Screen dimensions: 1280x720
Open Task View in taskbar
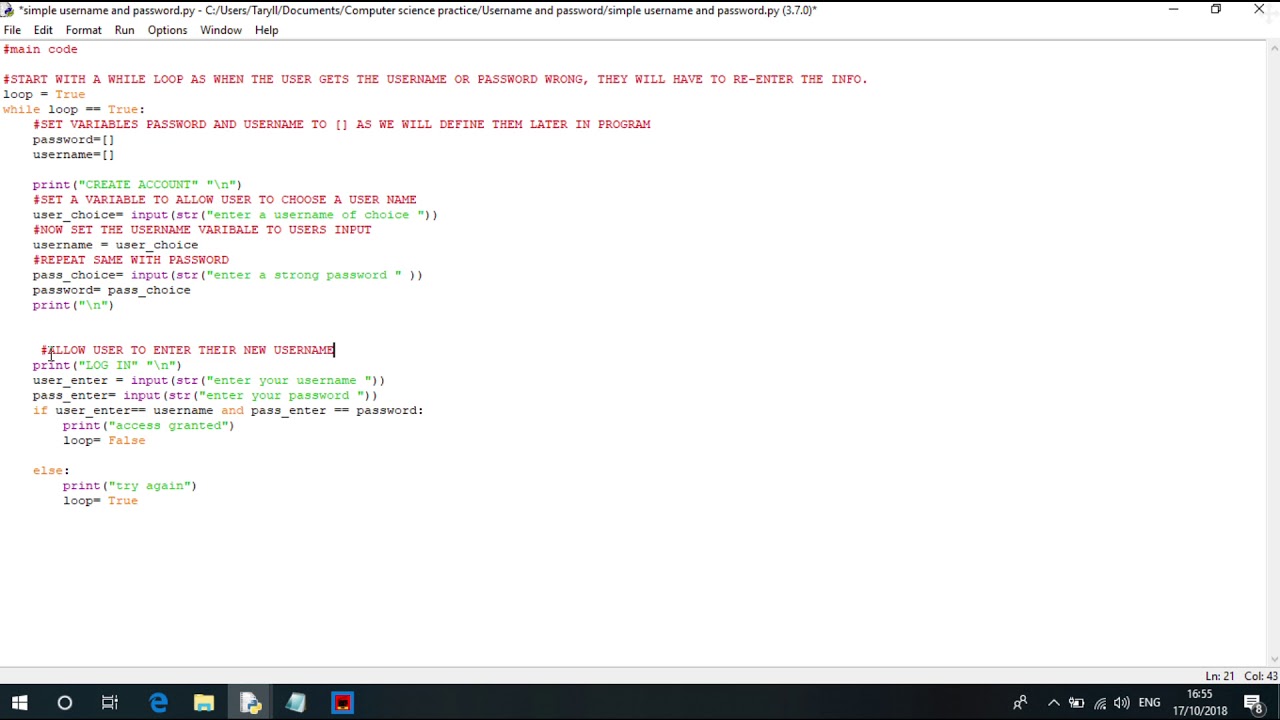tap(110, 703)
